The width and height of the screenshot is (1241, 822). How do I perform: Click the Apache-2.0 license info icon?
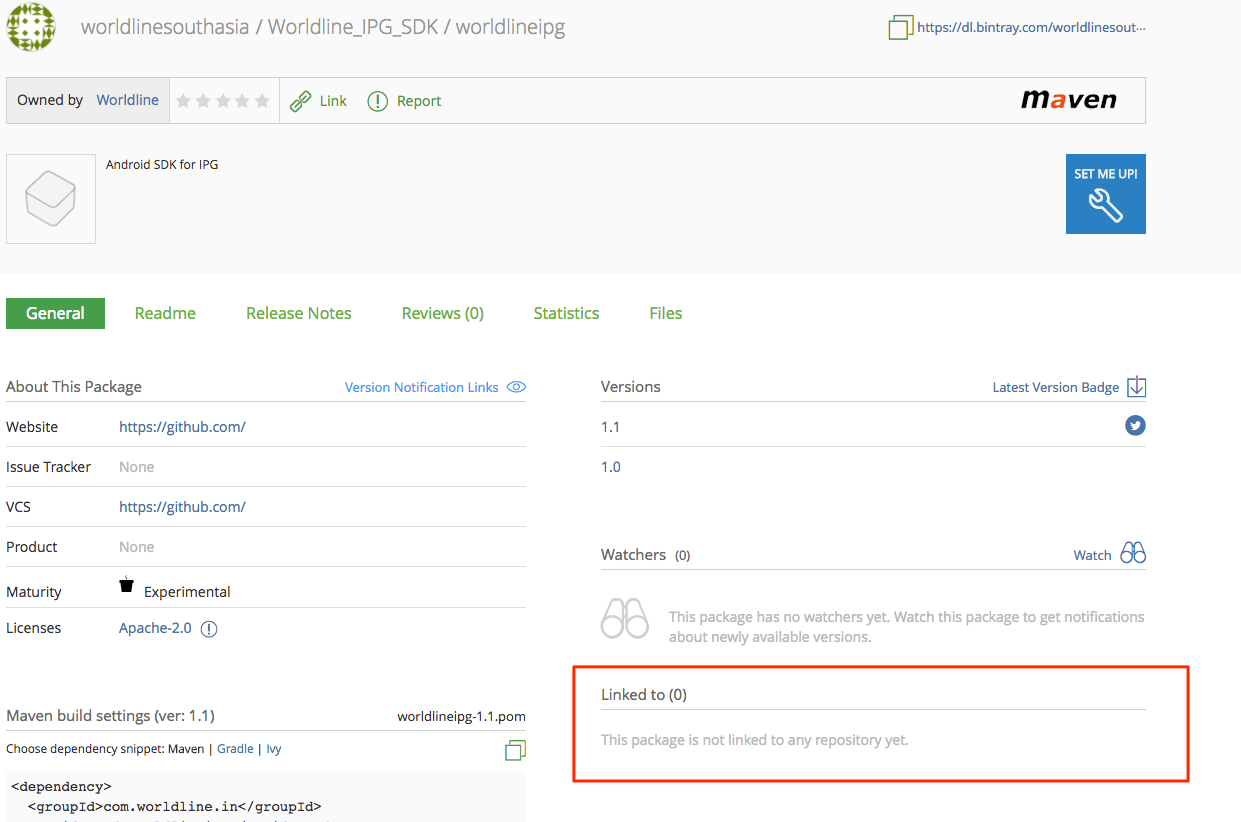(209, 629)
